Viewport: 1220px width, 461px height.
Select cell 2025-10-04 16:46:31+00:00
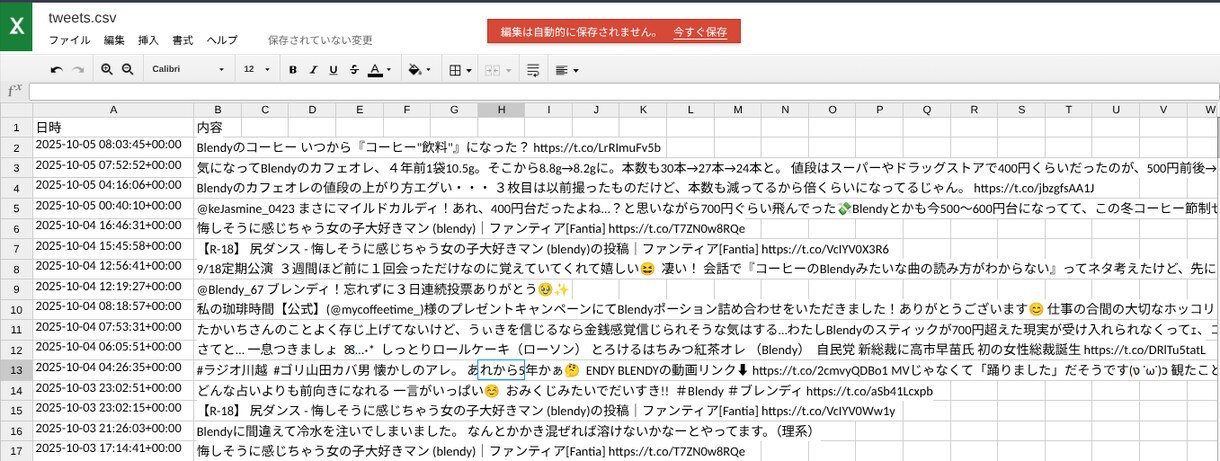click(x=113, y=227)
